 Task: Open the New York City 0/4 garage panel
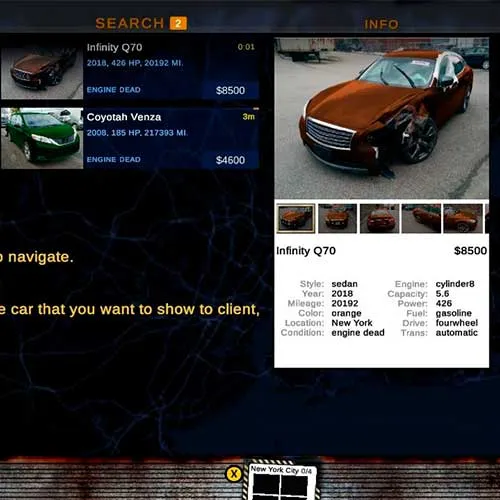281,480
